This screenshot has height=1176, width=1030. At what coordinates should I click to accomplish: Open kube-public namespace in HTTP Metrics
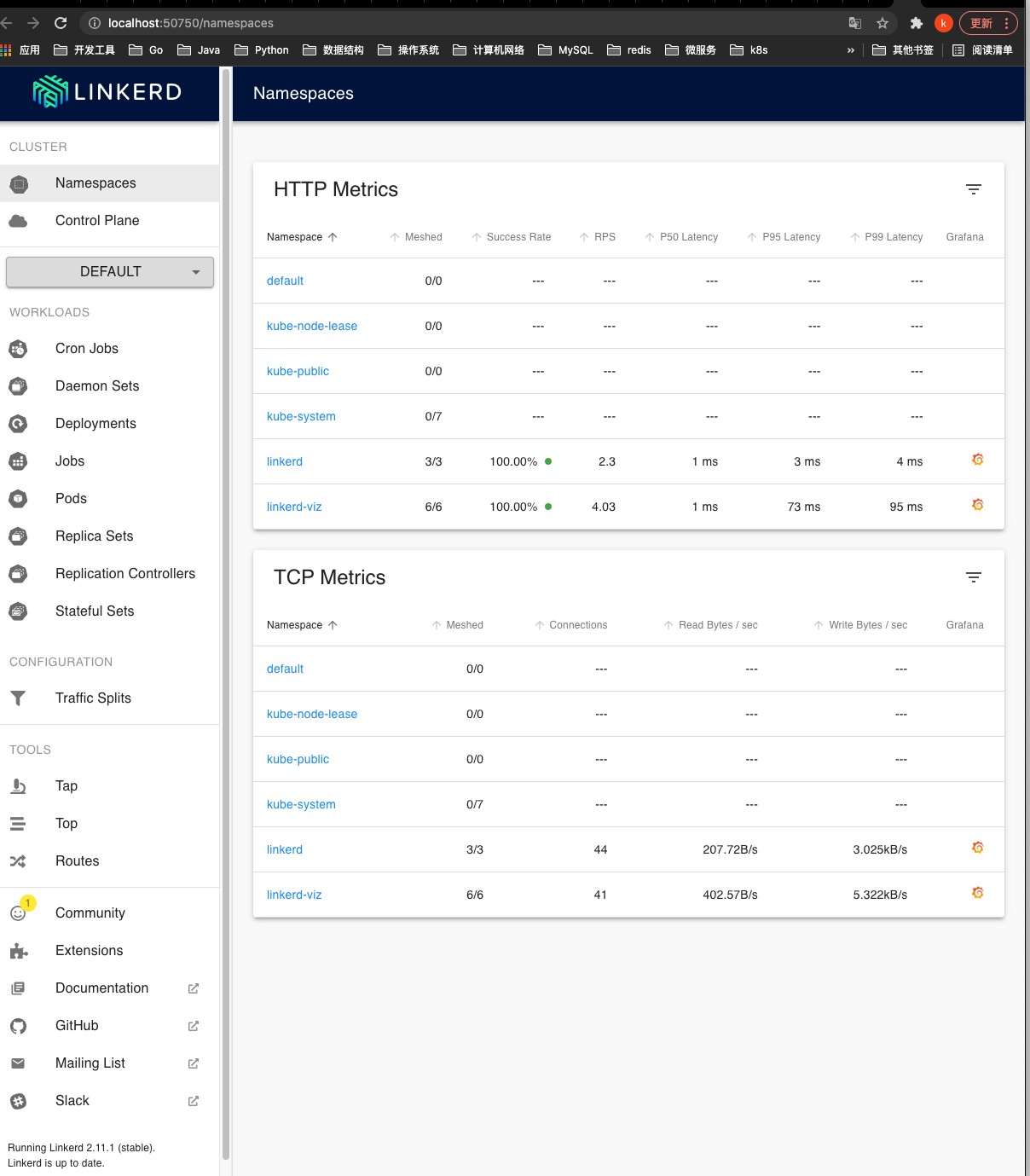point(298,371)
